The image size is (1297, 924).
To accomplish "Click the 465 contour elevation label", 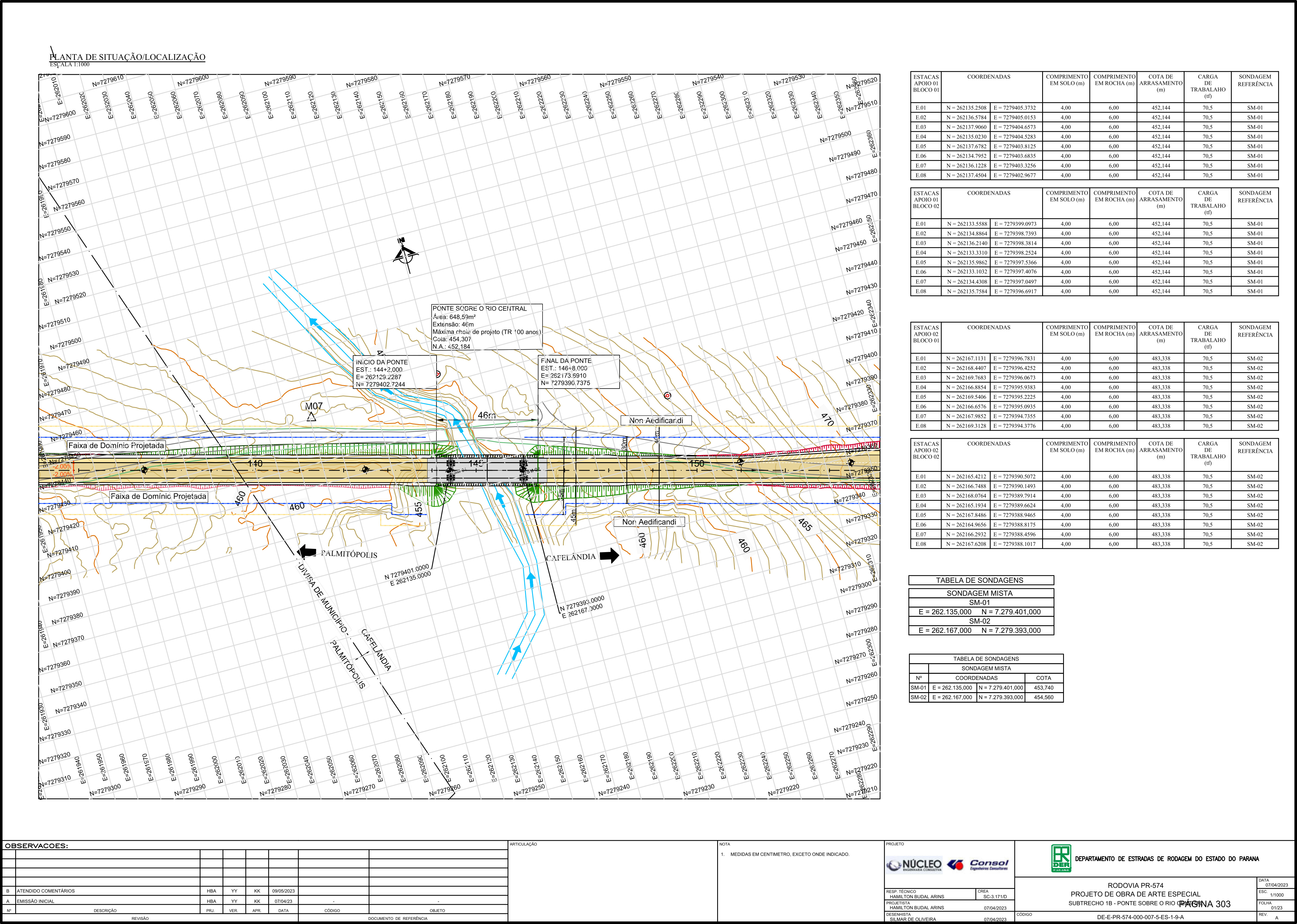I will (805, 524).
